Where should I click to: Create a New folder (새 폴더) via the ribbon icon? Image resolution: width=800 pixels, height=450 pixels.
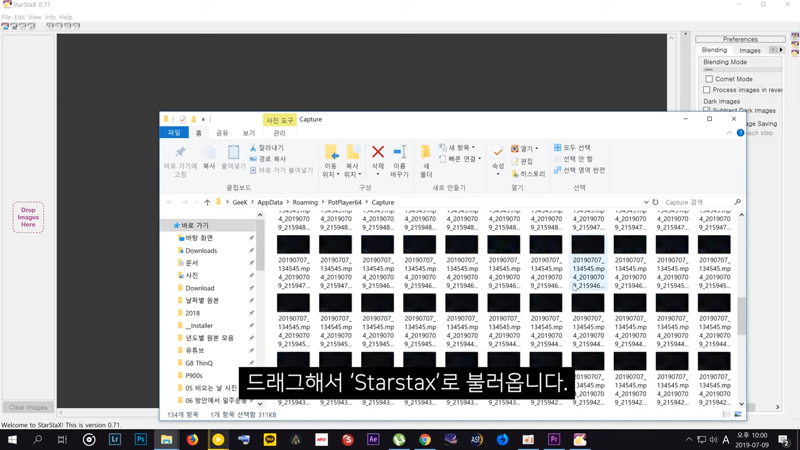426,152
